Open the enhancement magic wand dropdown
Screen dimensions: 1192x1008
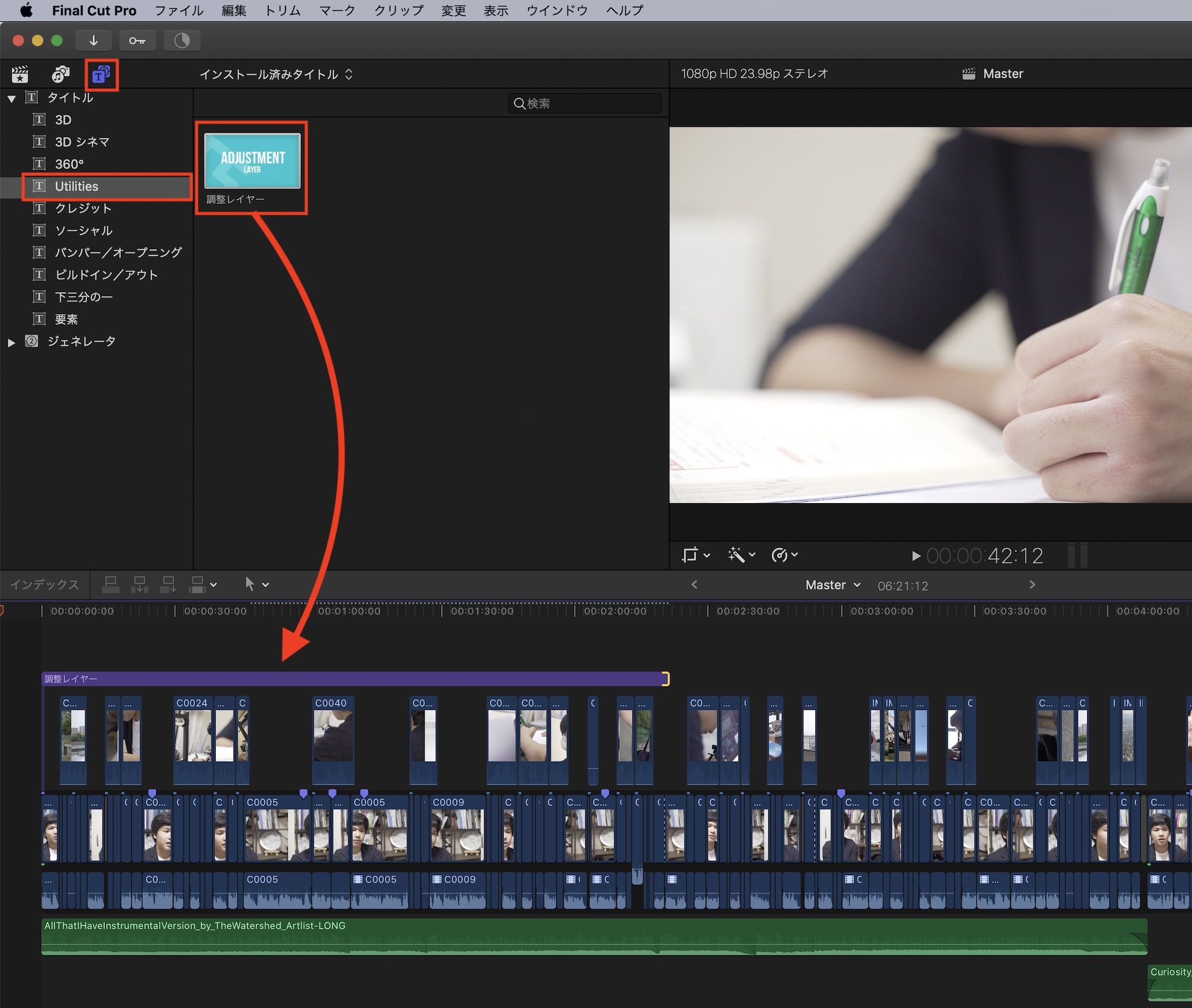click(x=741, y=555)
